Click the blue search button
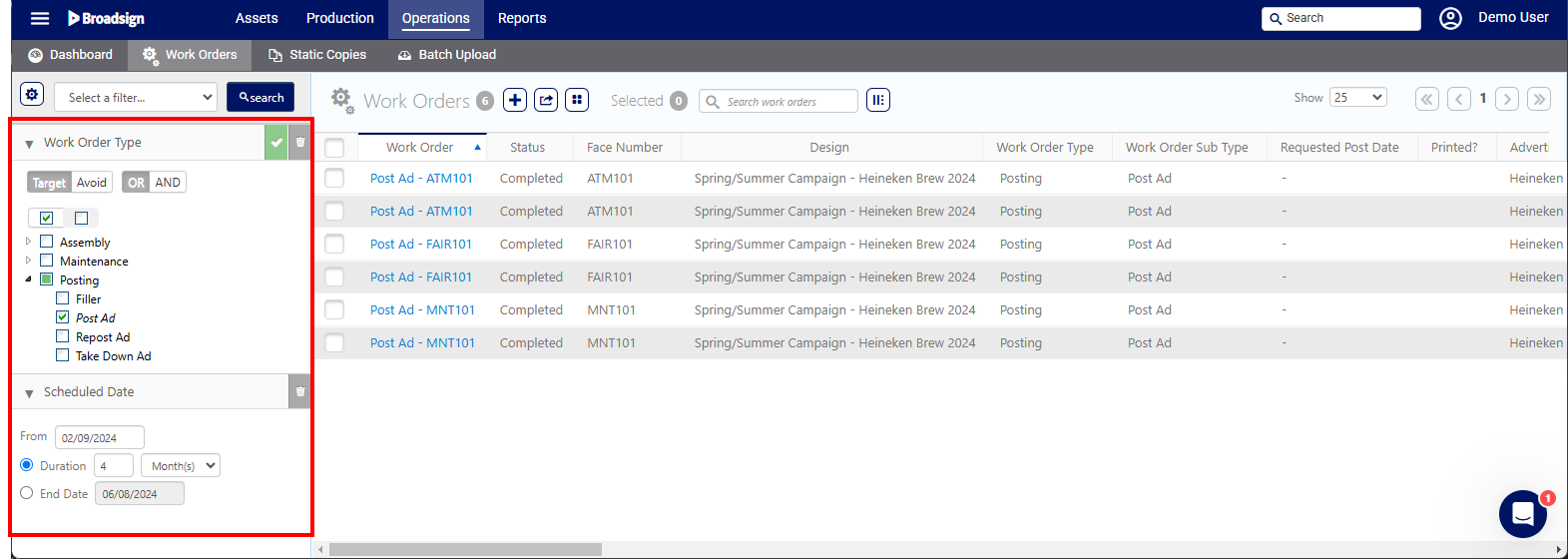1568x559 pixels. [261, 97]
